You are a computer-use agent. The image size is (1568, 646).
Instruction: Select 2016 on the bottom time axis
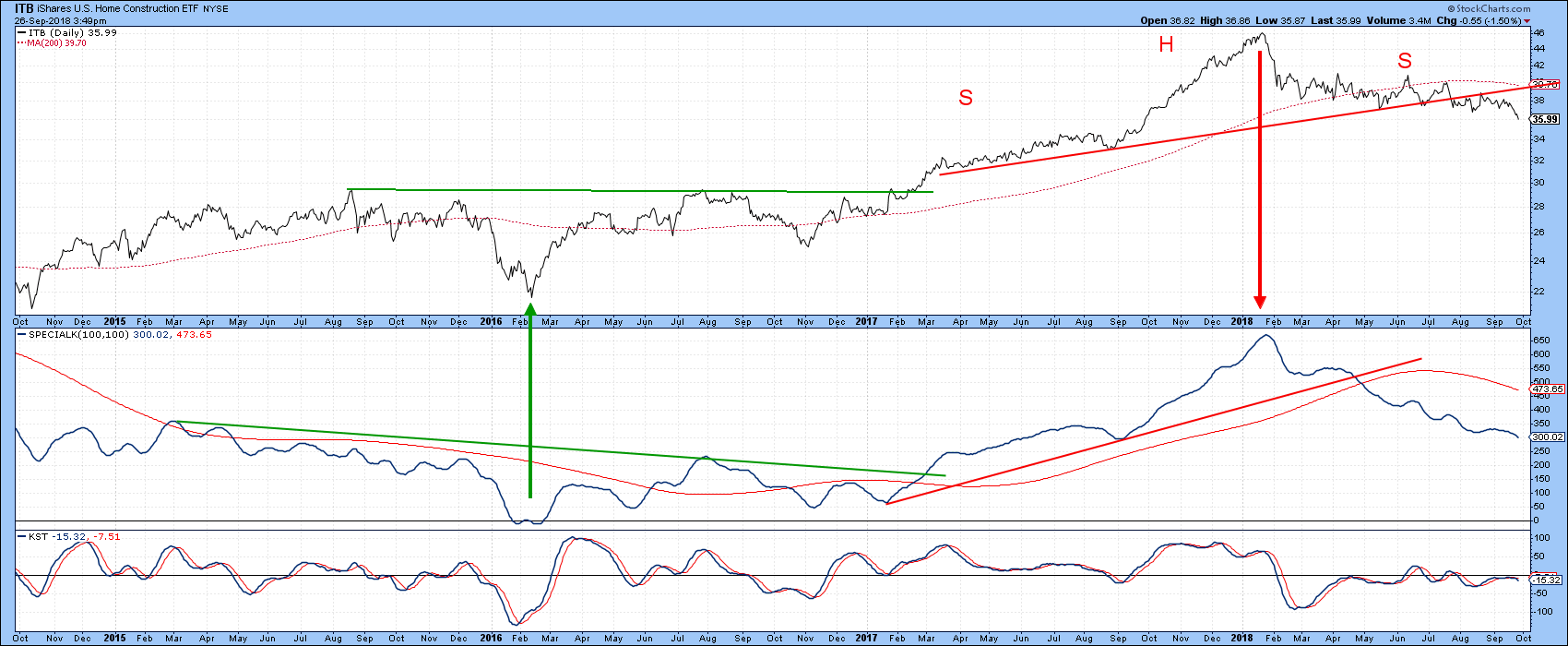tap(491, 638)
